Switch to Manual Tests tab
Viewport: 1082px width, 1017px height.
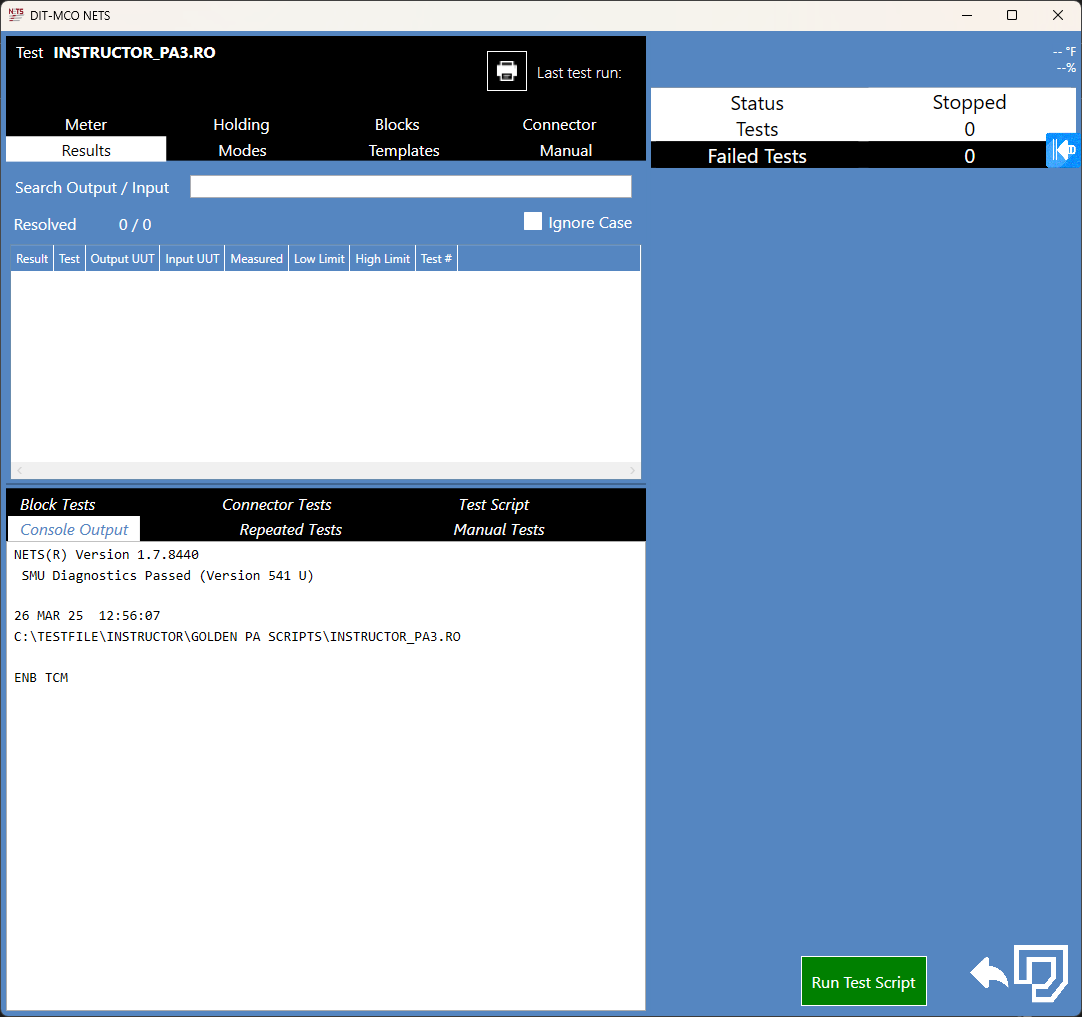pos(499,529)
